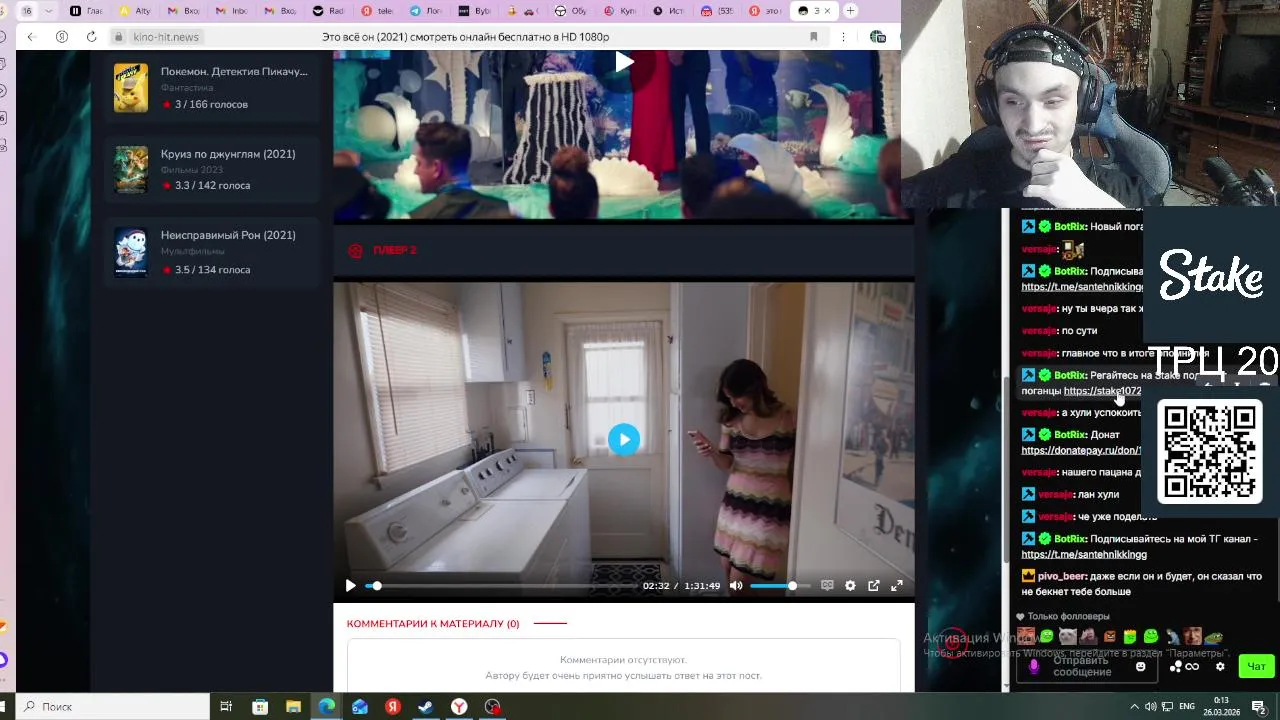Select the ПЛЕЕР 2 player label
The width and height of the screenshot is (1280, 720).
click(394, 250)
